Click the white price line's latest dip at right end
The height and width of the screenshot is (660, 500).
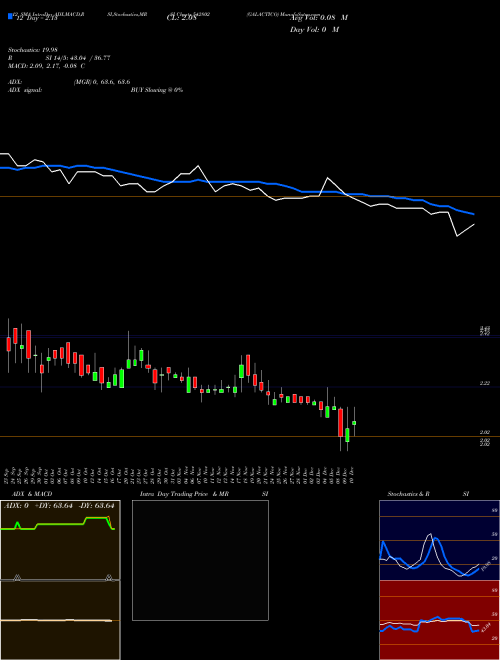pos(457,236)
